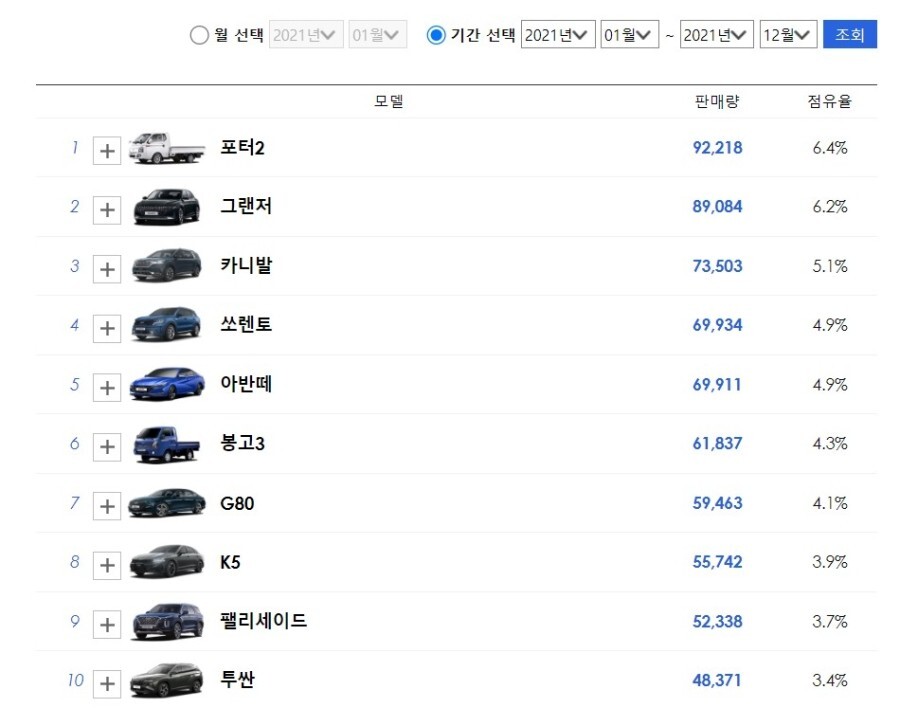Click the 3.7% share value
The image size is (900, 708).
coord(830,622)
